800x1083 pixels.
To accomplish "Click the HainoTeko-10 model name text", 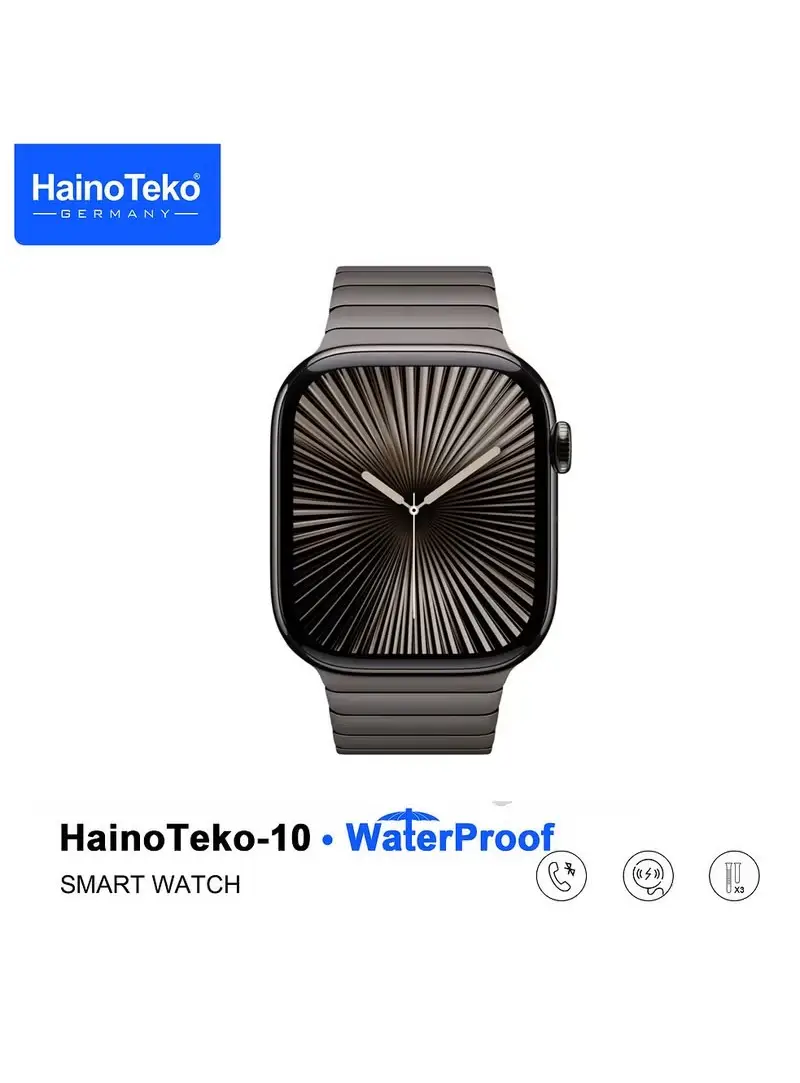I will click(x=185, y=838).
